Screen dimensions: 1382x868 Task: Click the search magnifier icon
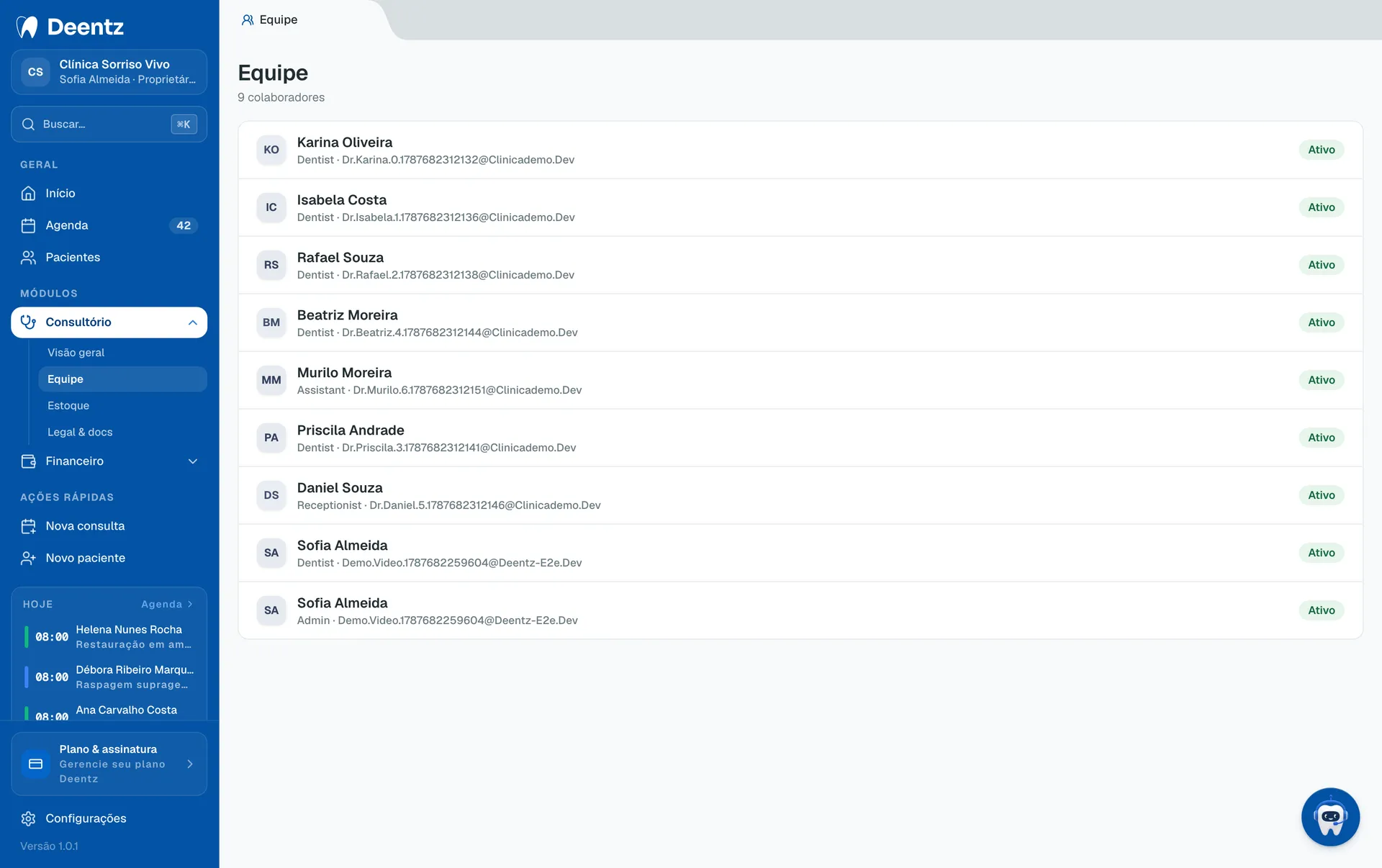[28, 125]
